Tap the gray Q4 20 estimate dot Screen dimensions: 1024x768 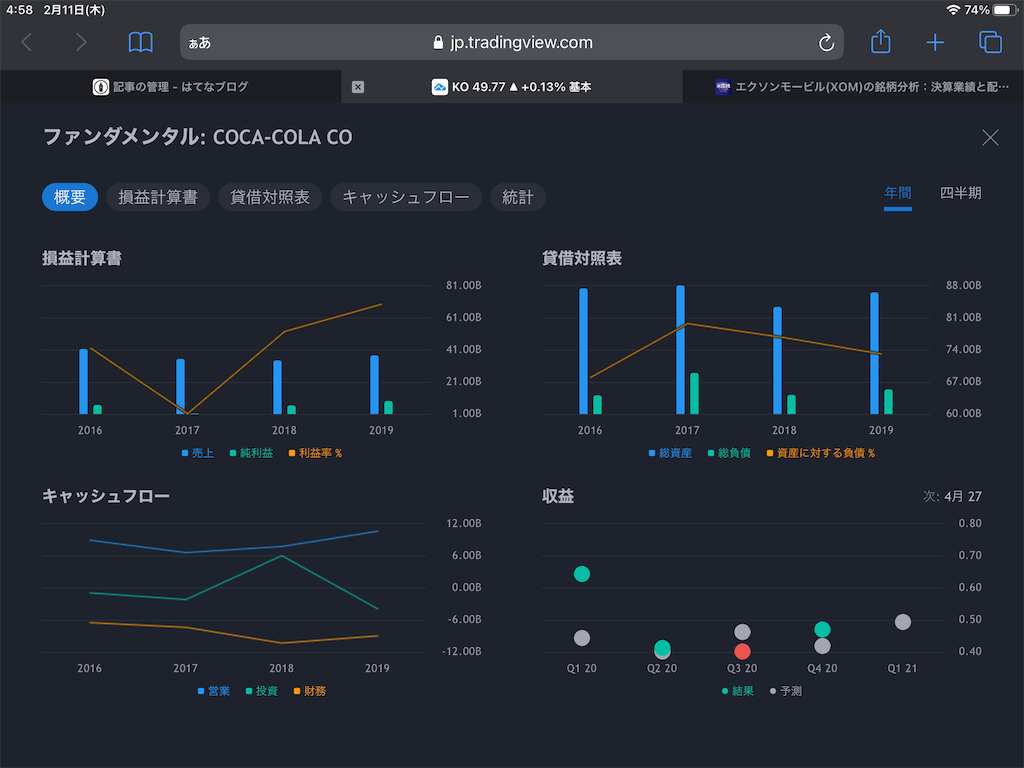click(822, 646)
